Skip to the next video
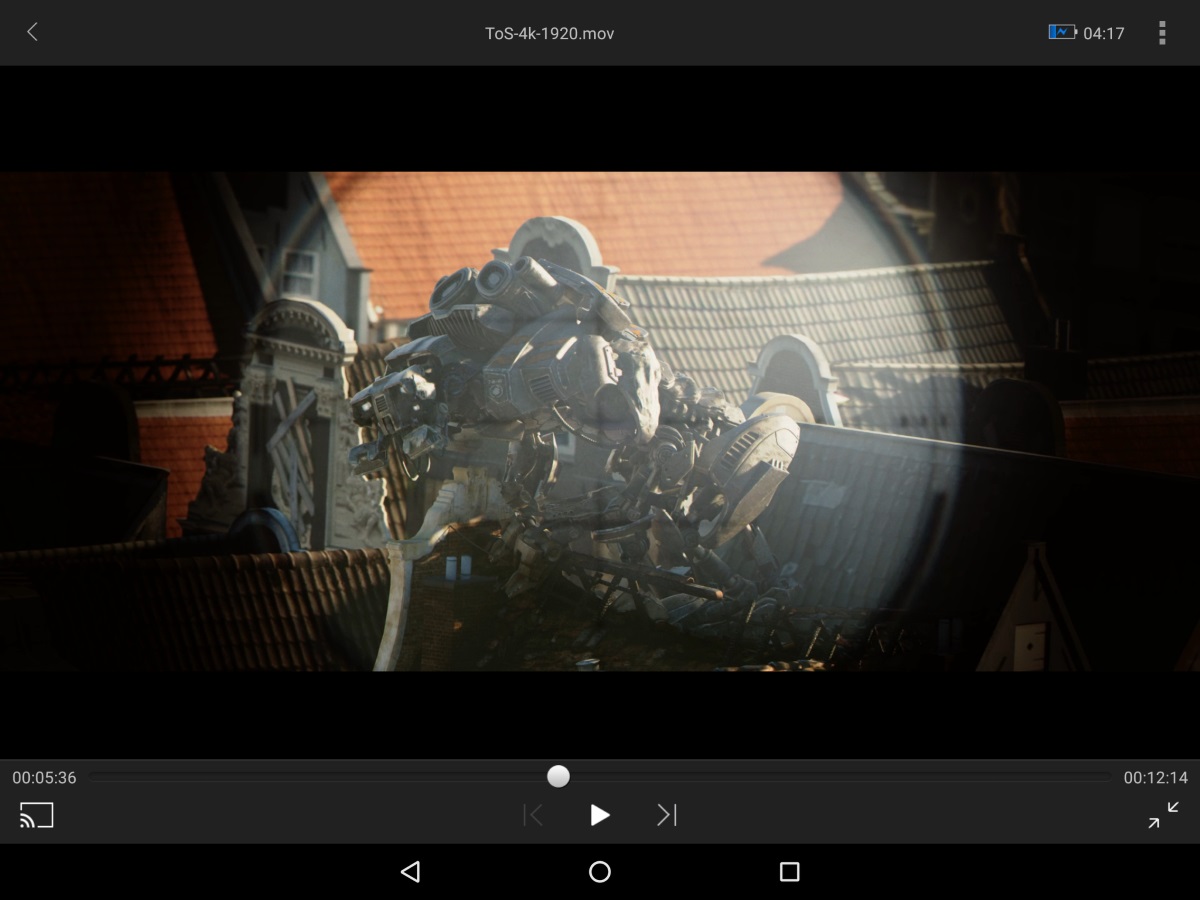 pyautogui.click(x=665, y=815)
